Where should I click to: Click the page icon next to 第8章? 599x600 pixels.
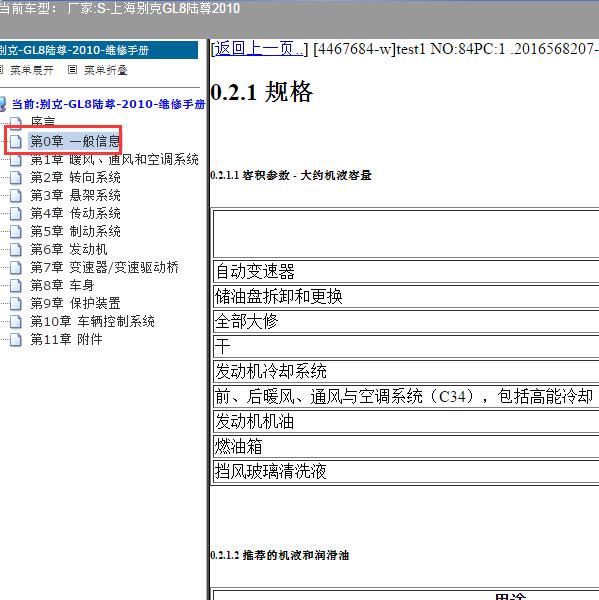pyautogui.click(x=15, y=285)
